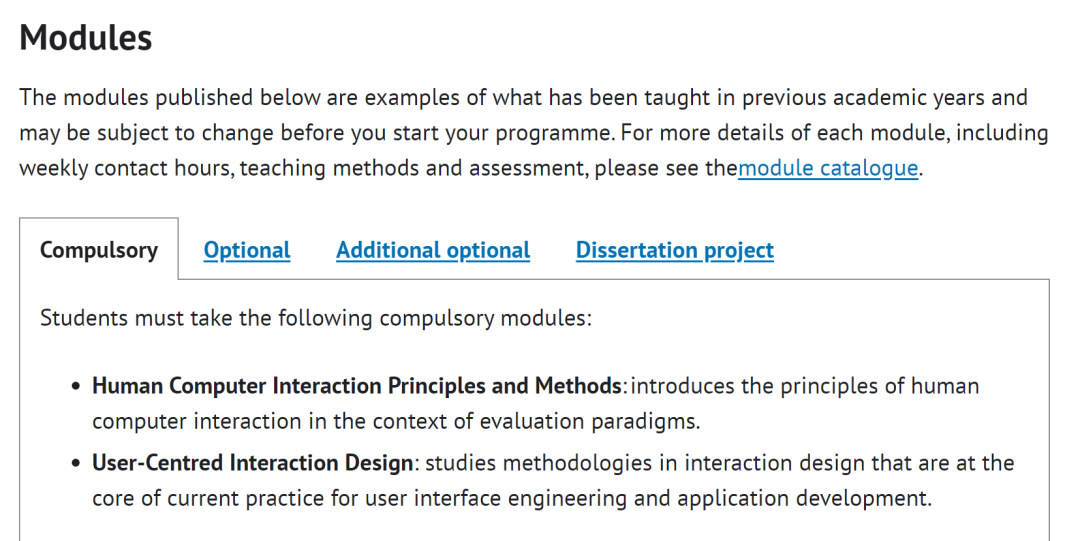Click 'introduces the principles of human' text
The height and width of the screenshot is (541, 1080).
tap(804, 386)
